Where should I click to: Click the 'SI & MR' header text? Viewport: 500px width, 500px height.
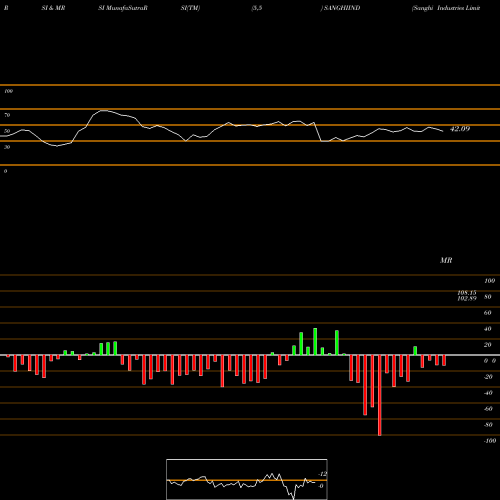(53, 8)
